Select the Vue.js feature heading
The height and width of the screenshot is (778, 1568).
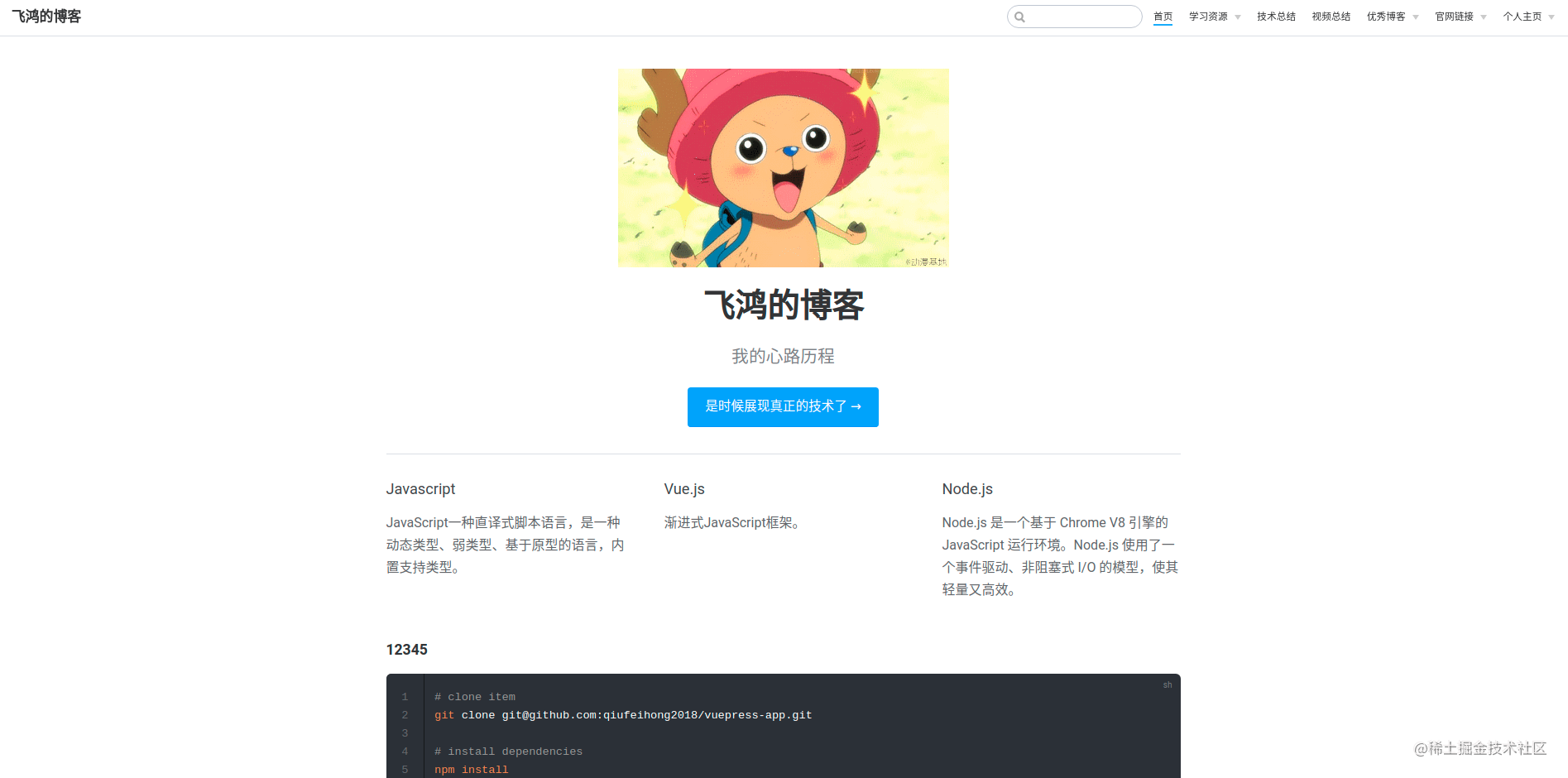tap(684, 489)
